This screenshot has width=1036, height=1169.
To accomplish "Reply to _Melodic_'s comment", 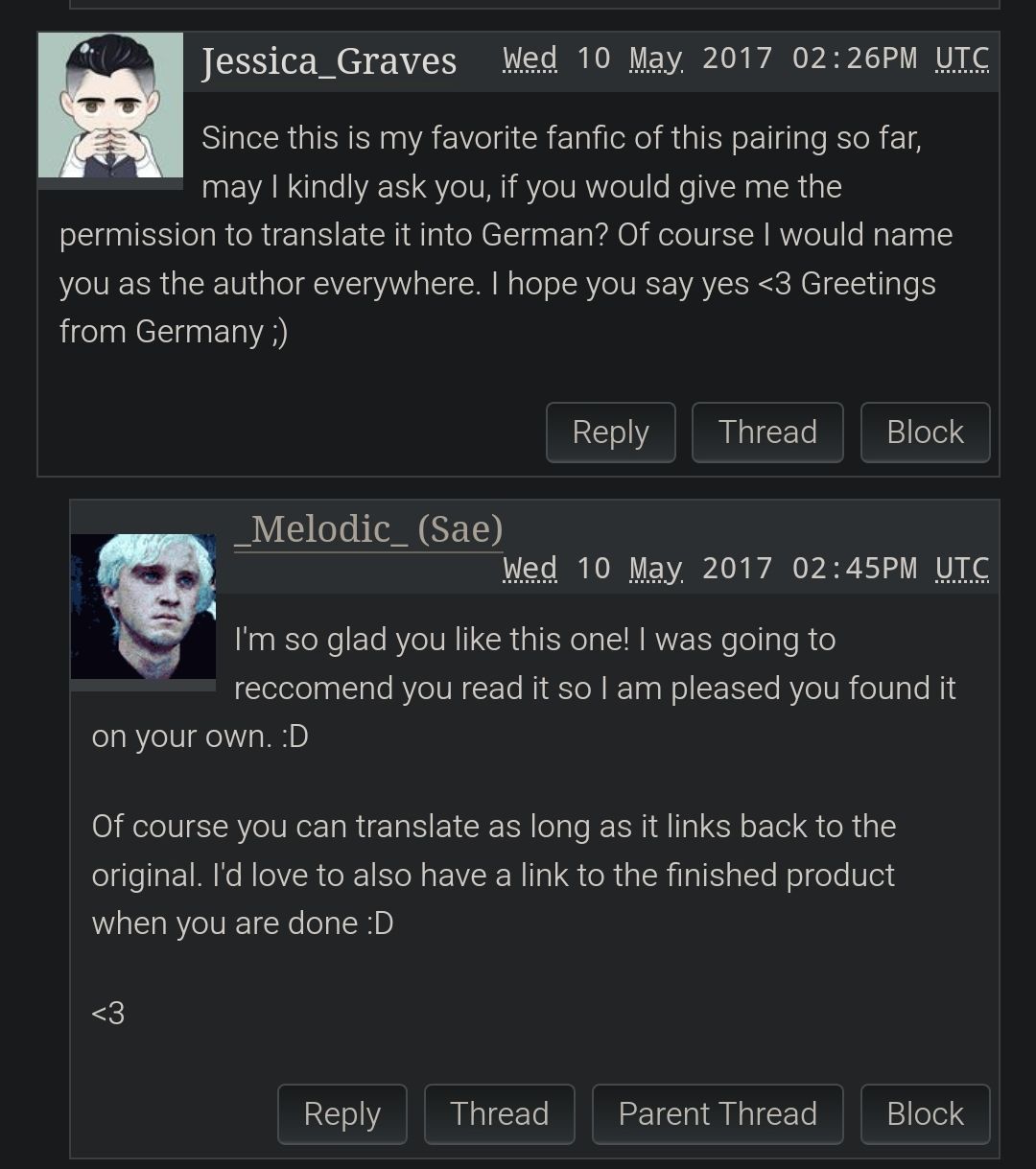I will click(342, 1114).
